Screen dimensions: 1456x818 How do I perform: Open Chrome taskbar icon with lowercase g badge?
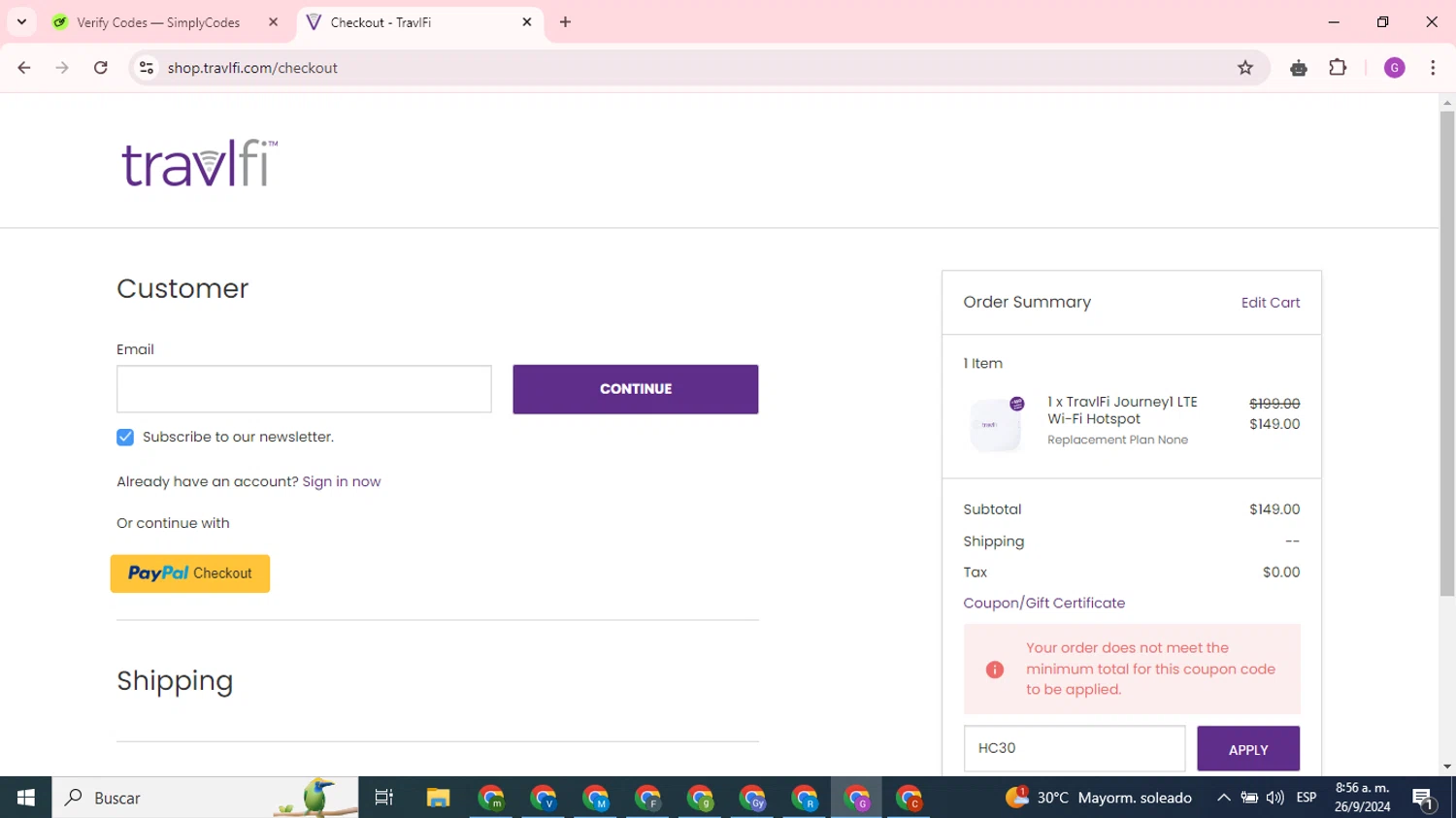pyautogui.click(x=701, y=798)
